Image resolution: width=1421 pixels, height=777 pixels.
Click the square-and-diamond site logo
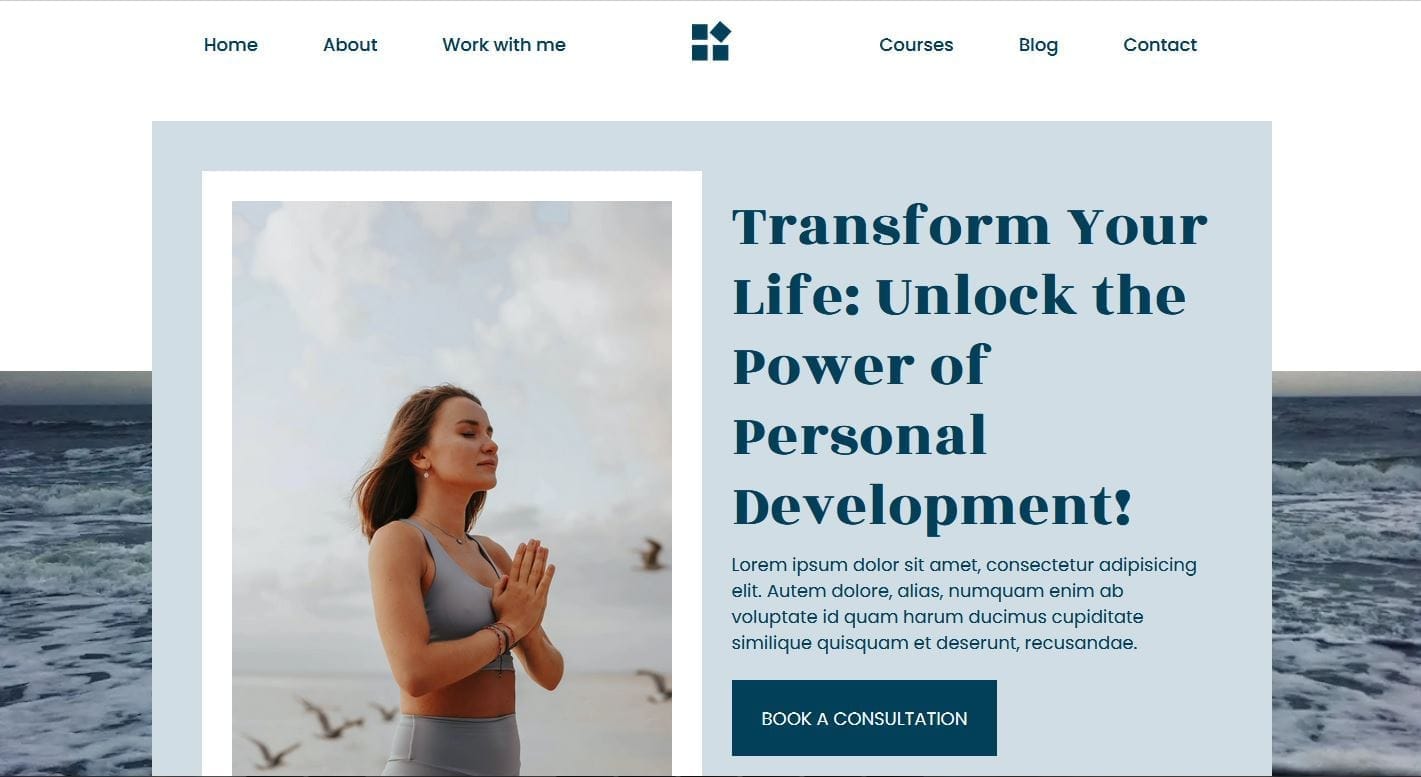pos(711,42)
